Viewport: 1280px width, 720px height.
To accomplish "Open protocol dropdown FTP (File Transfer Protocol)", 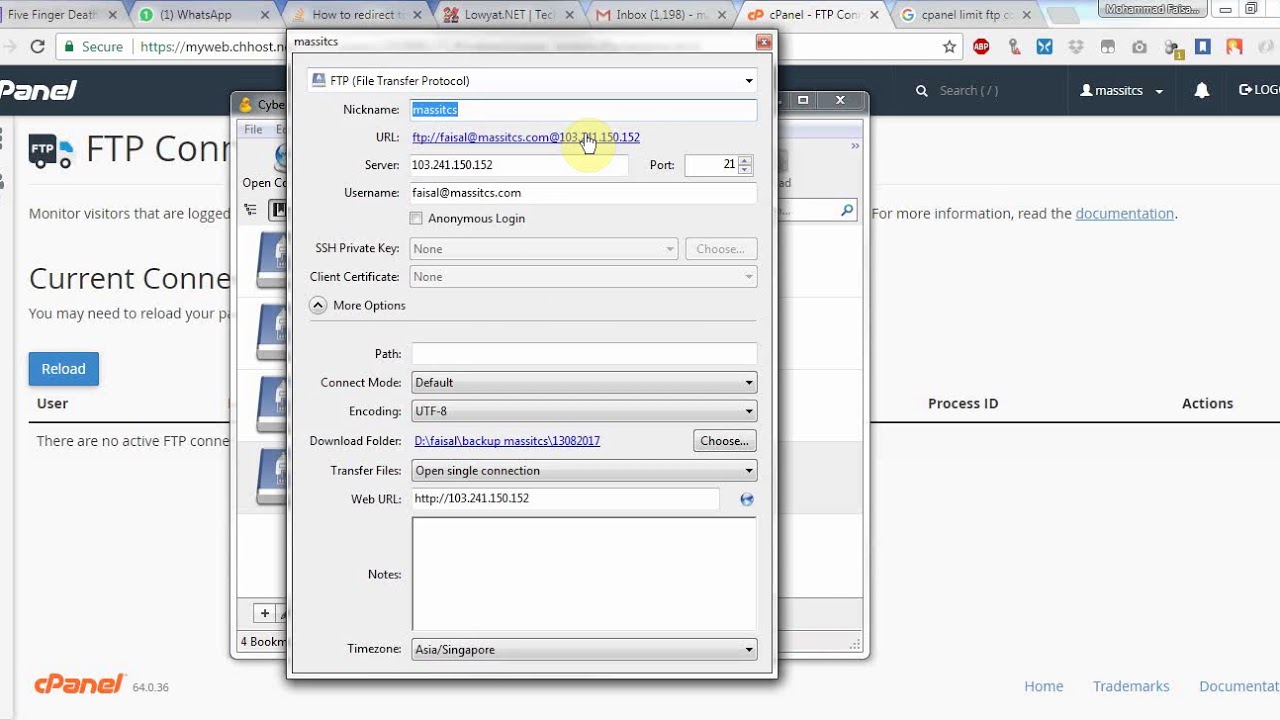I will click(532, 80).
